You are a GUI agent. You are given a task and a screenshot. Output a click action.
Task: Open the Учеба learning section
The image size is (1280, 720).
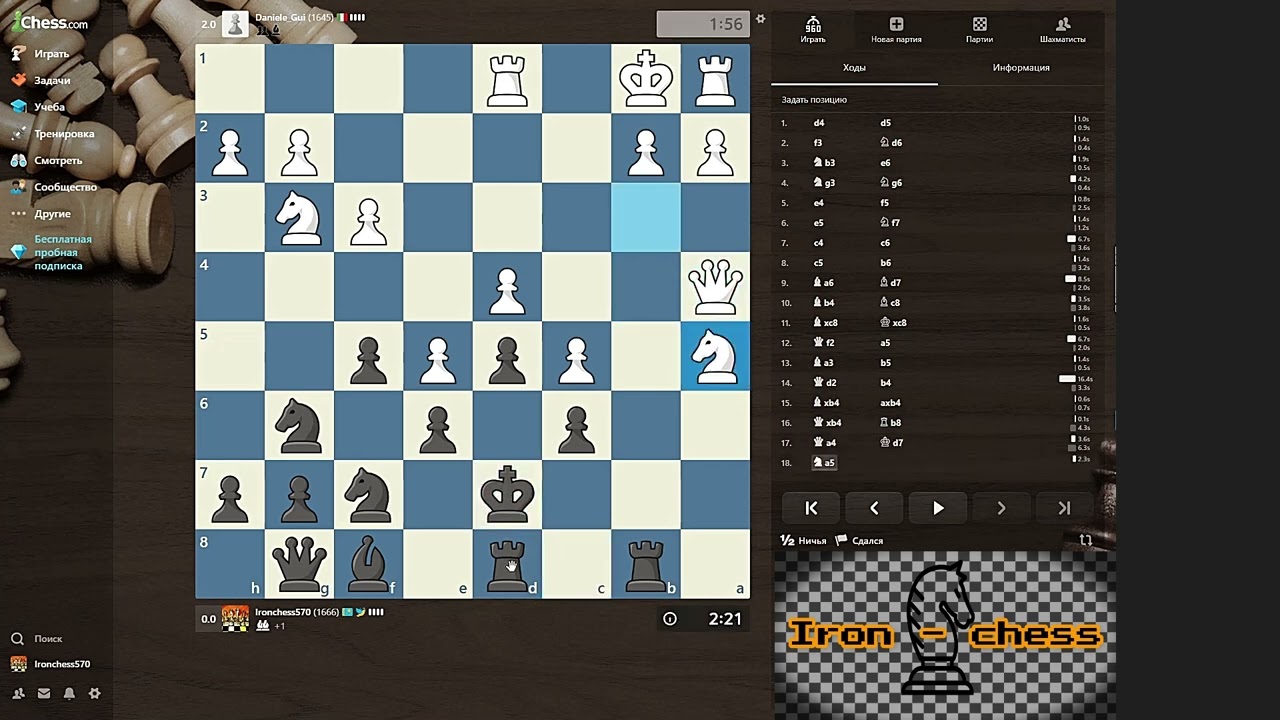(x=38, y=106)
